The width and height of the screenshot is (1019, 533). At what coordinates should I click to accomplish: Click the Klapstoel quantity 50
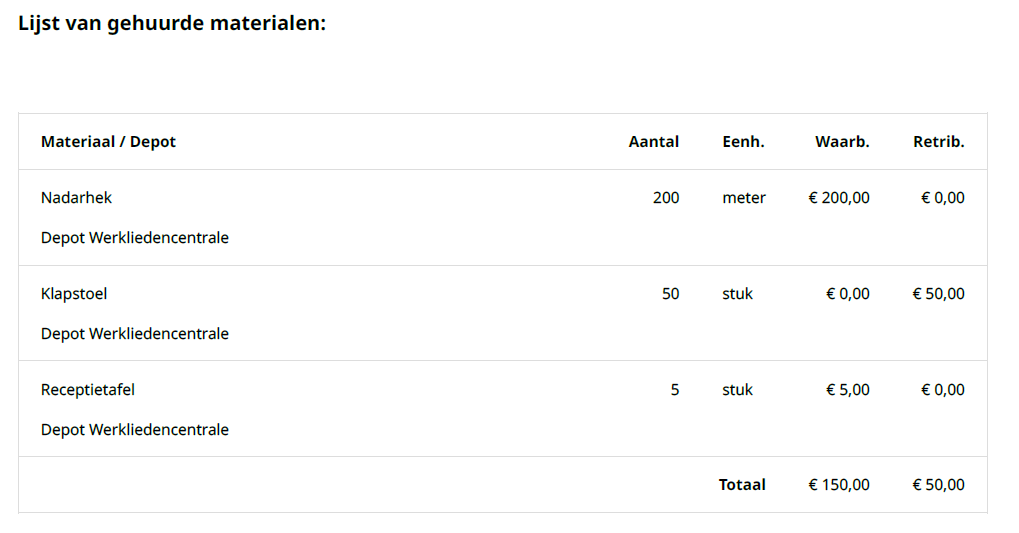click(x=670, y=294)
